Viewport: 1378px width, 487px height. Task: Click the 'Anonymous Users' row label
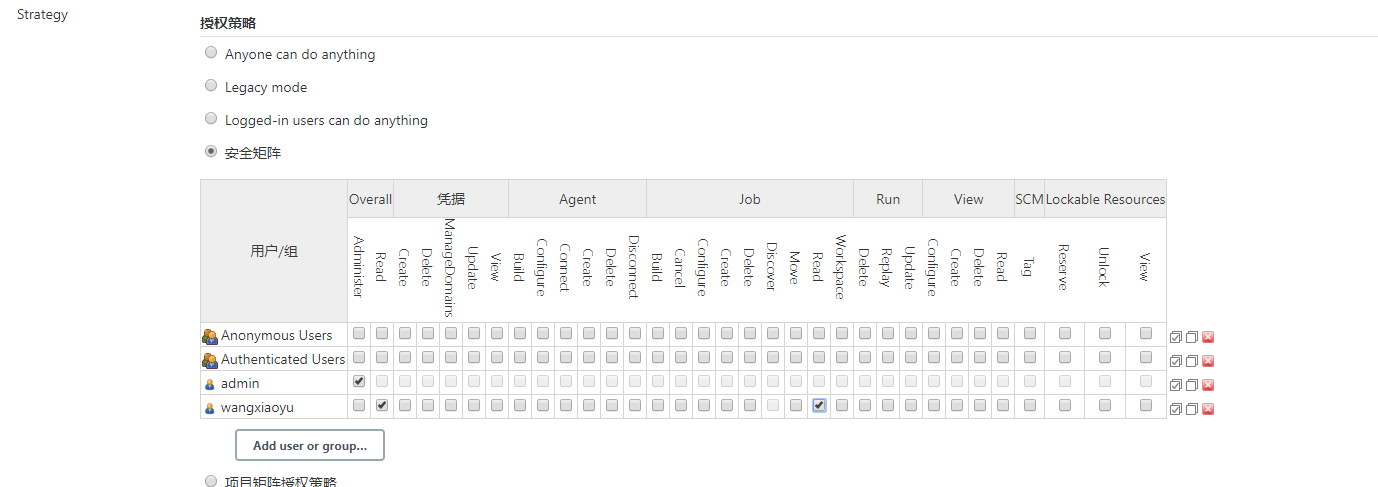pos(277,336)
